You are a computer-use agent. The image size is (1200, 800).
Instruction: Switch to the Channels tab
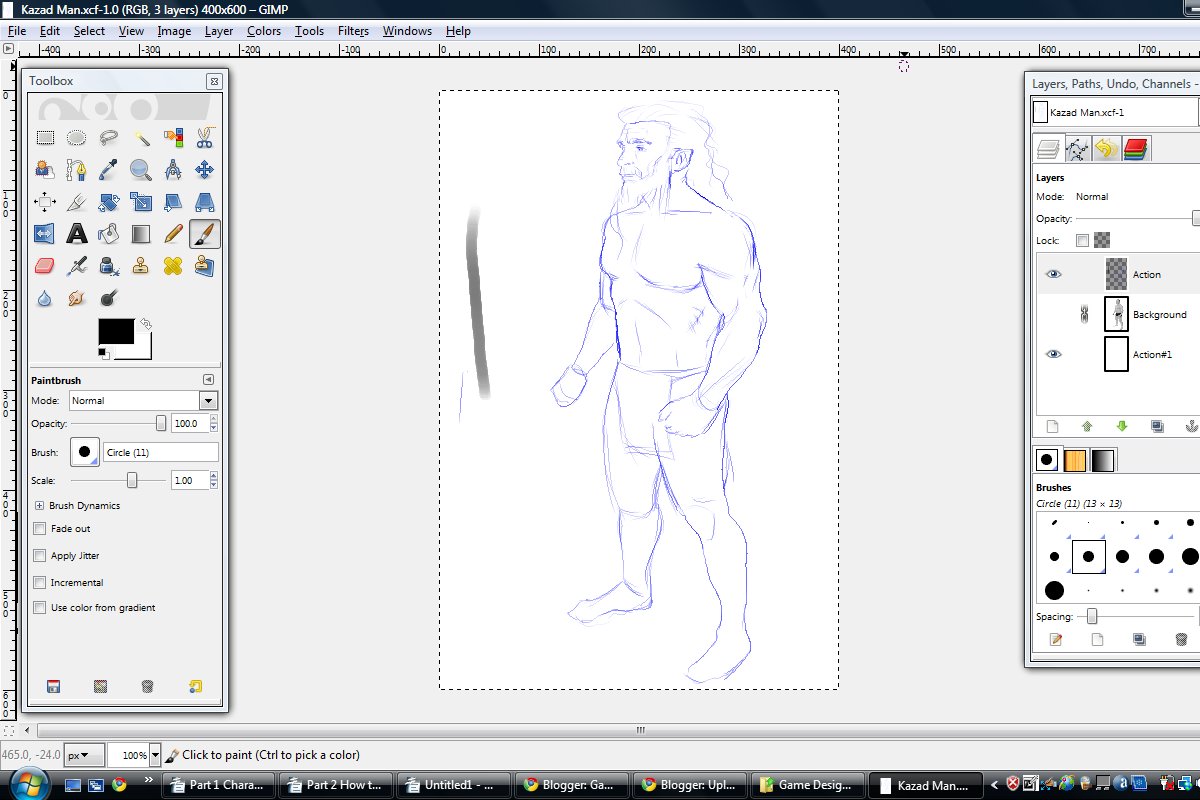point(1135,150)
